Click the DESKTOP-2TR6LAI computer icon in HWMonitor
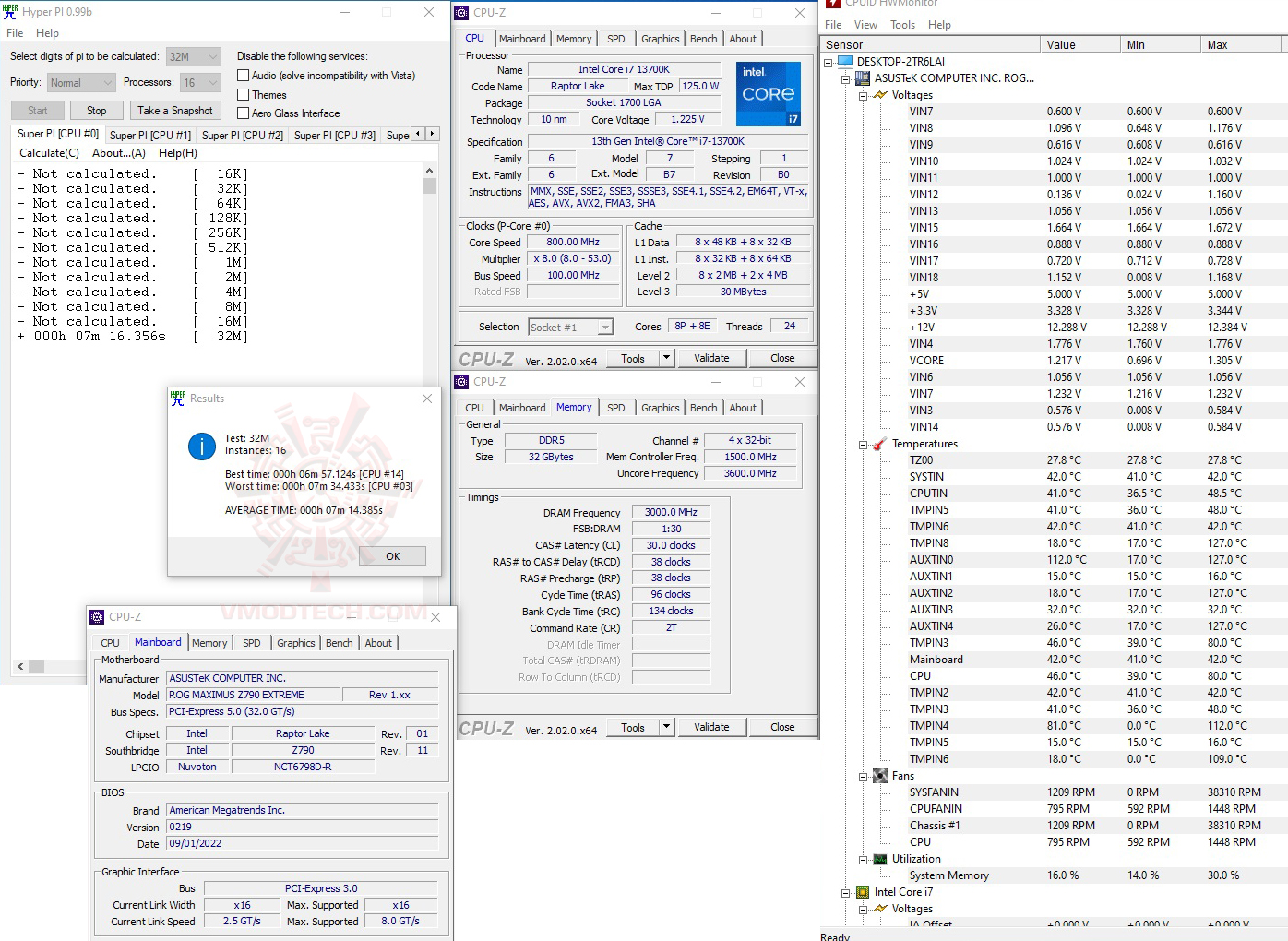The image size is (1288, 941). pos(844,62)
